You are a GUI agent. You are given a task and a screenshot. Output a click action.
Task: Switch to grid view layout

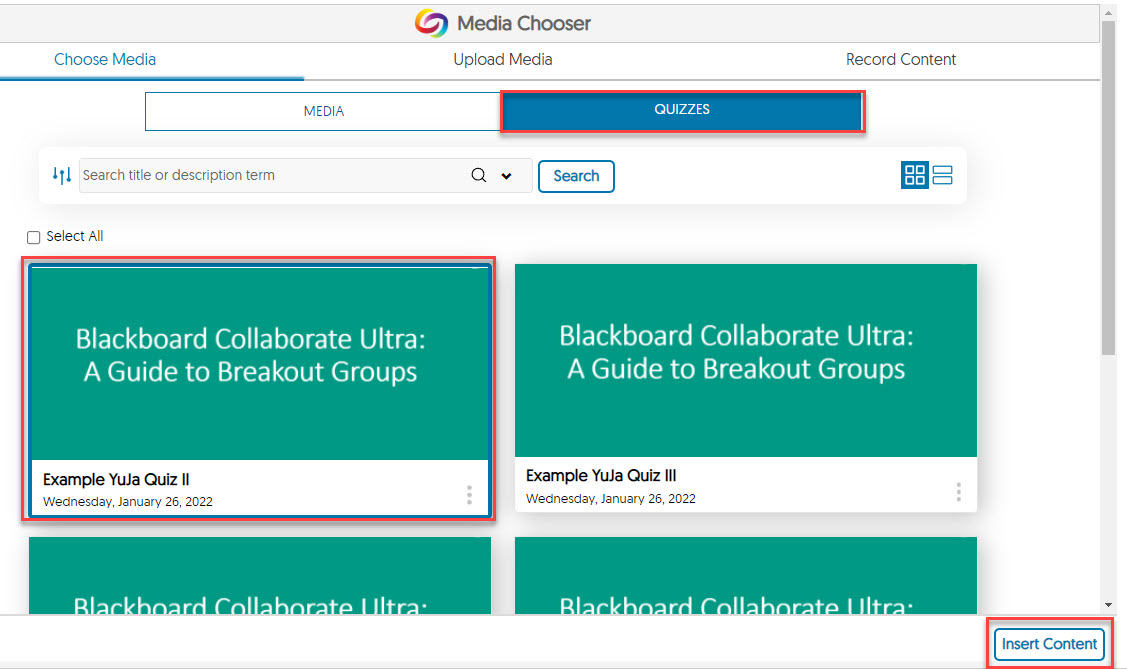915,176
